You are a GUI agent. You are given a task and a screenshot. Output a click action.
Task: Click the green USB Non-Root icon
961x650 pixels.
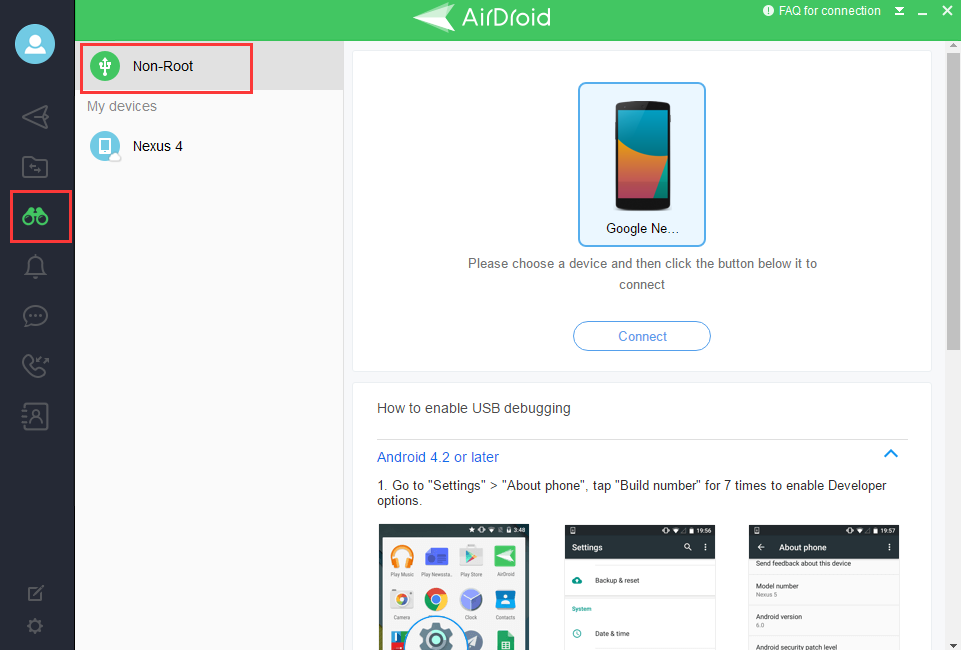(105, 66)
